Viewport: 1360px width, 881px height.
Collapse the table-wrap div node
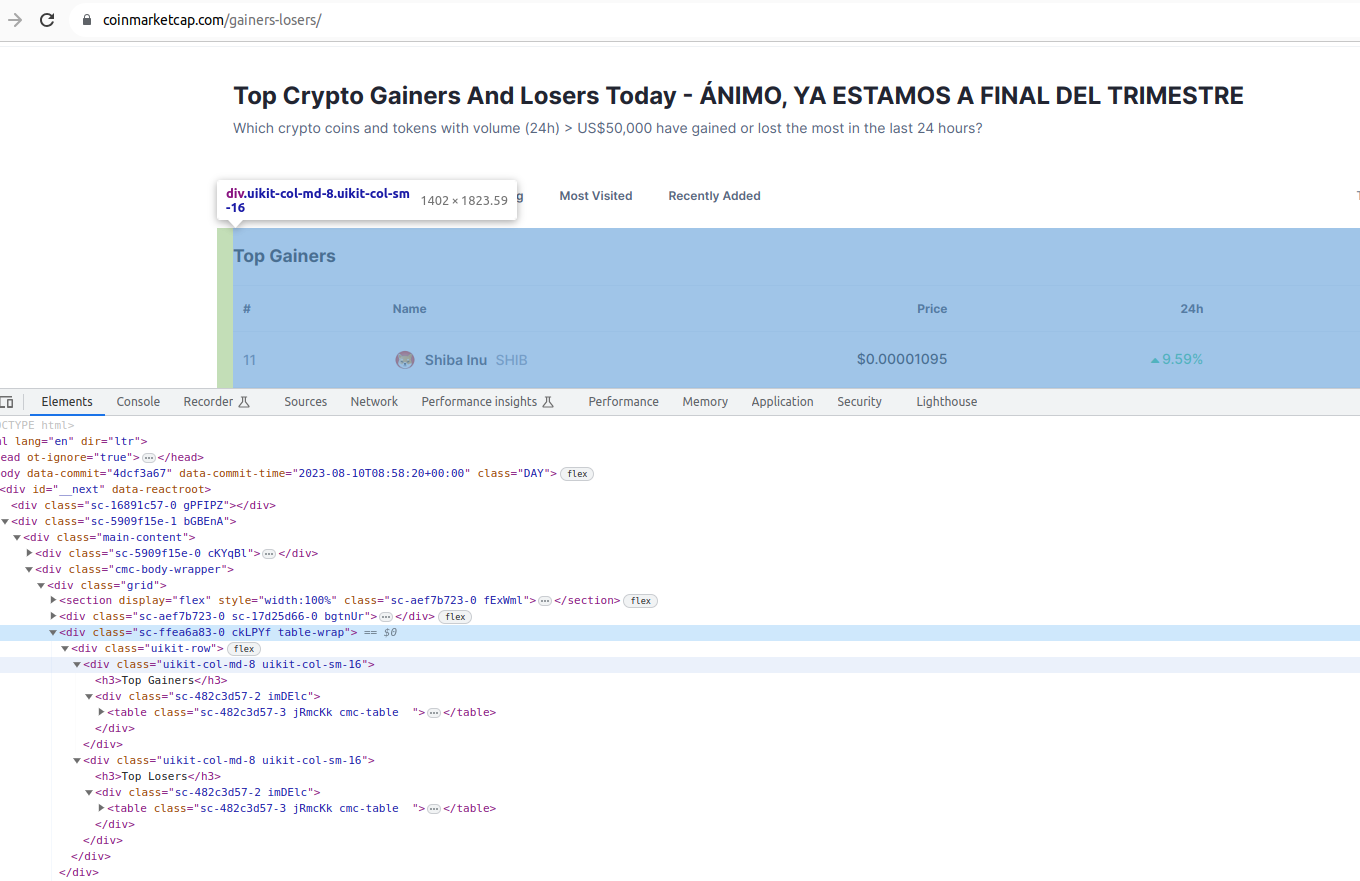53,633
